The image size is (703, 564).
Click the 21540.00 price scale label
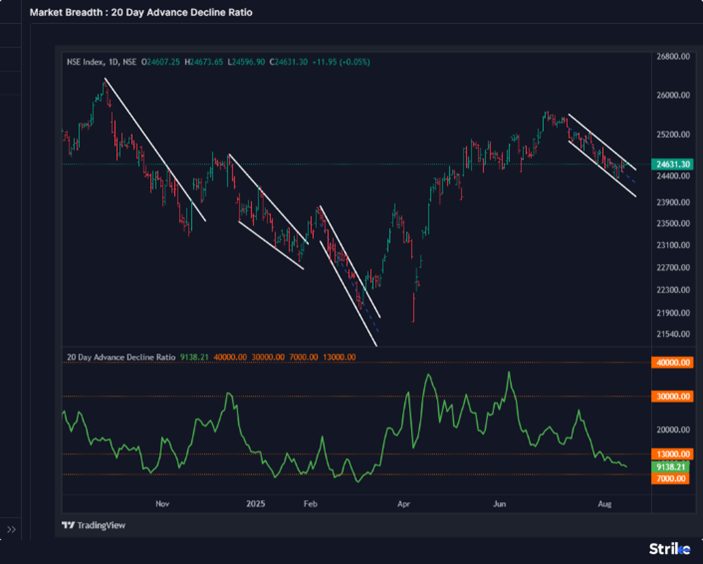tap(673, 333)
